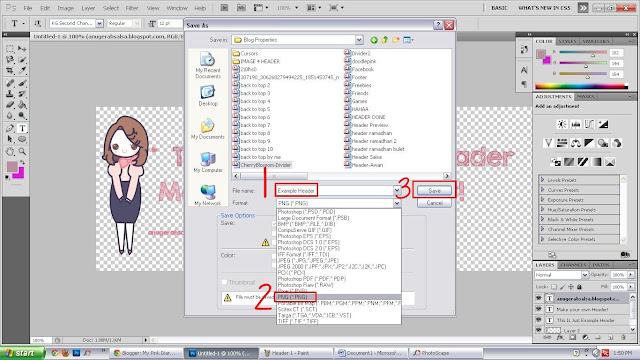Open the Filter menu
640x360 pixels.
[131, 8]
